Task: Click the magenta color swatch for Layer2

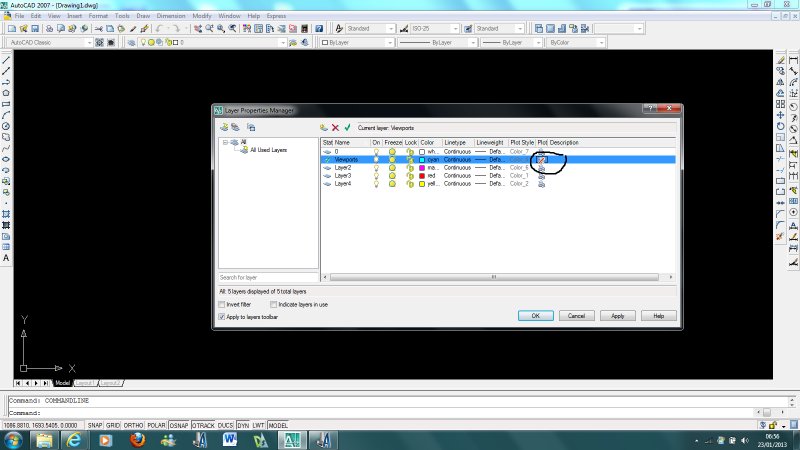Action: [422, 168]
